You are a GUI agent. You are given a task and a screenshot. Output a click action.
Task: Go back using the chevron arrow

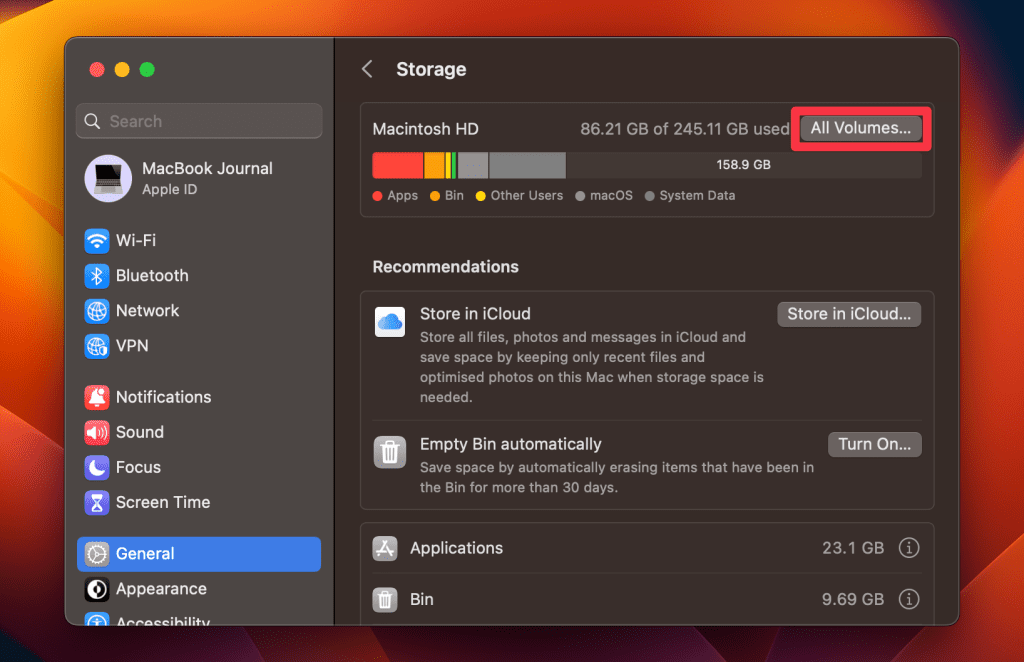click(367, 69)
